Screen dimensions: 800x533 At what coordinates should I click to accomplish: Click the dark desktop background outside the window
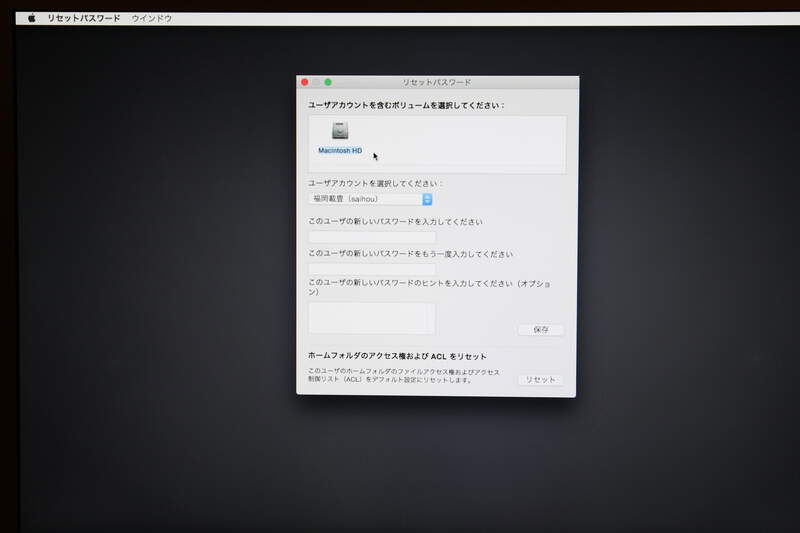(150, 300)
